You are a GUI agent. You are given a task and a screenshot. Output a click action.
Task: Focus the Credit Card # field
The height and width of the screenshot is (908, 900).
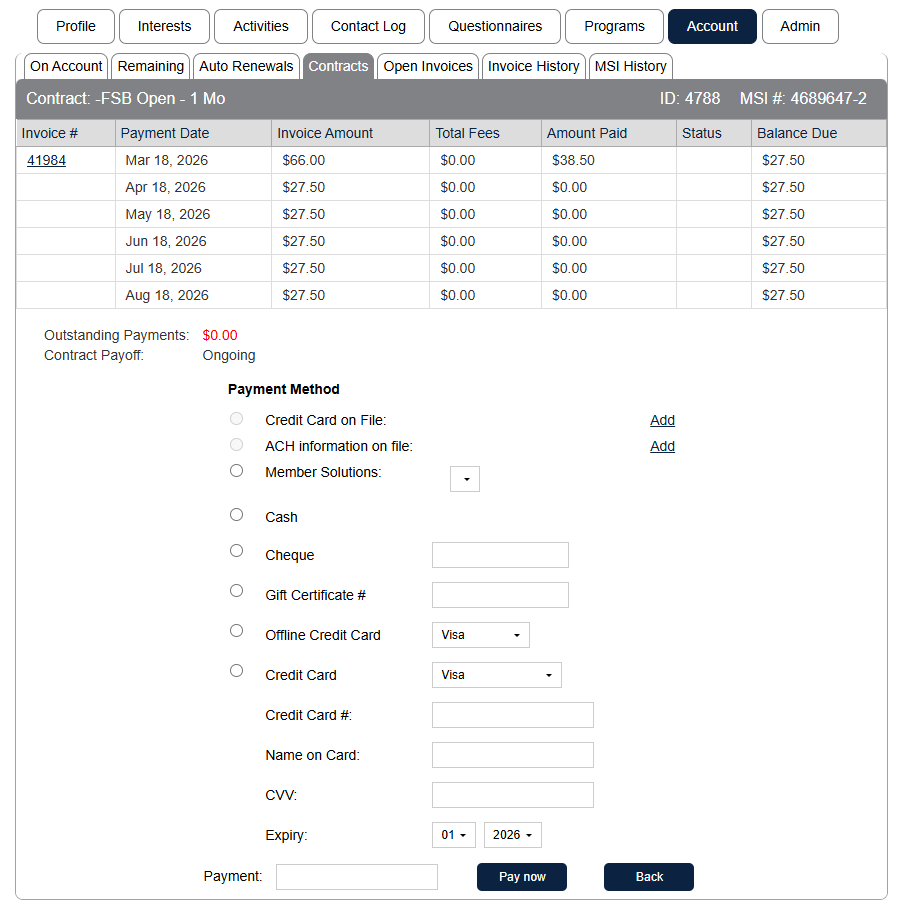(x=512, y=715)
